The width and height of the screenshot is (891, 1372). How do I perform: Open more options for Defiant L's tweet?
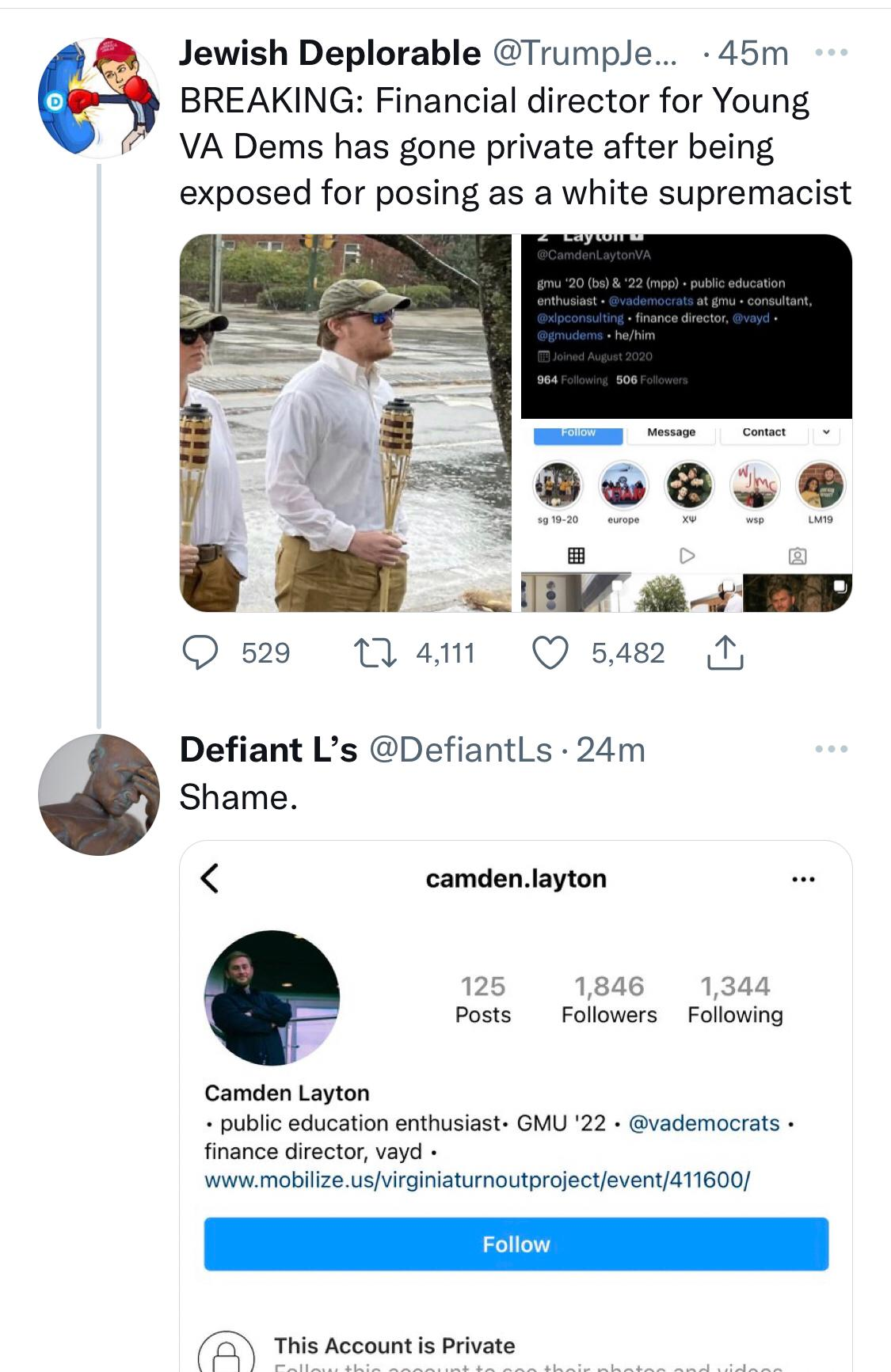831,749
